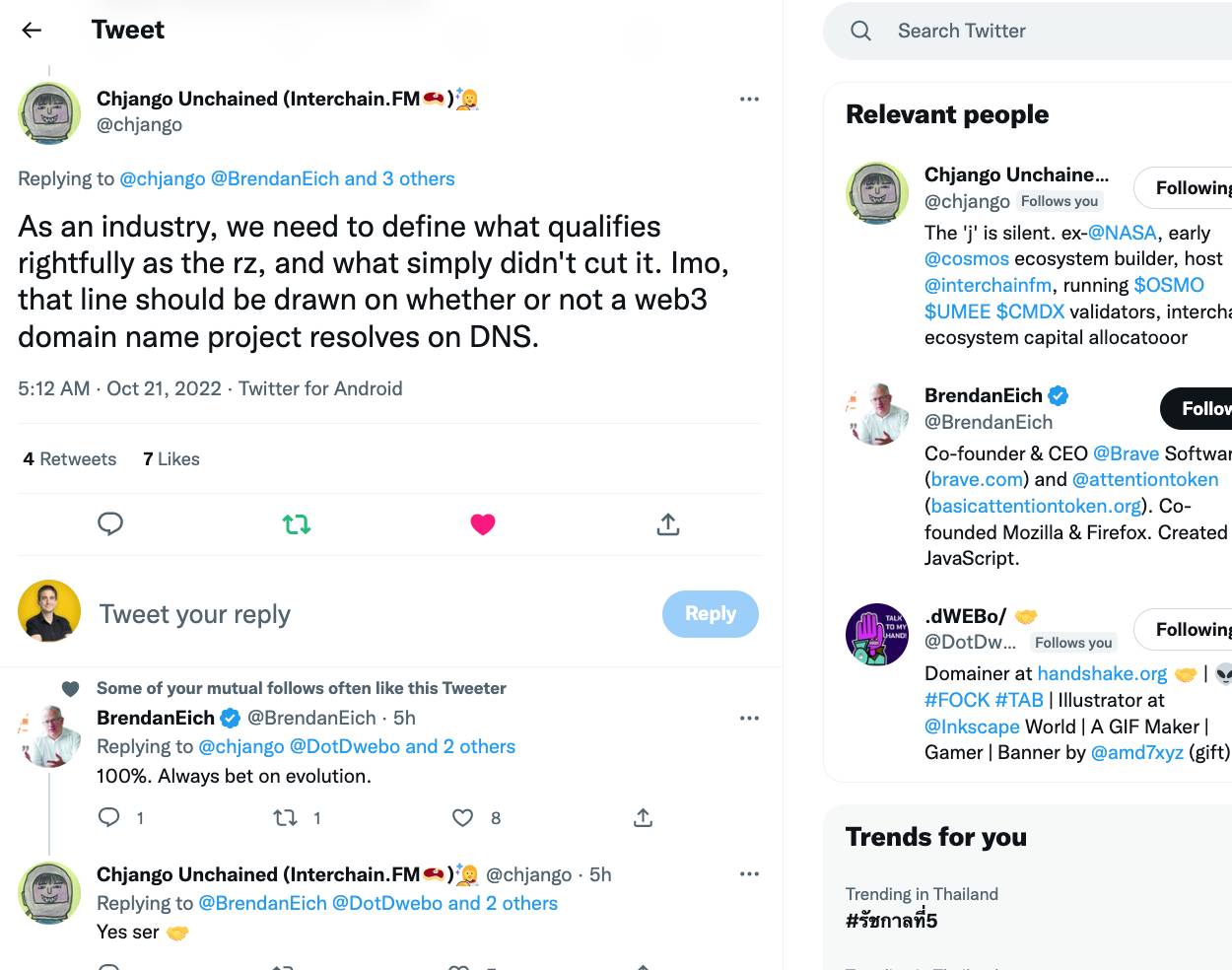Click the share icon under the main tweet
This screenshot has width=1232, height=970.
[668, 524]
